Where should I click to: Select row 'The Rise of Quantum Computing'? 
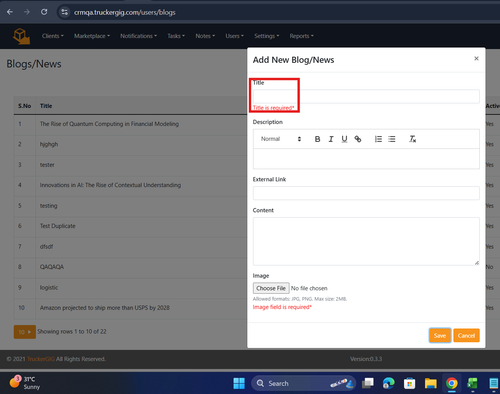(130, 124)
